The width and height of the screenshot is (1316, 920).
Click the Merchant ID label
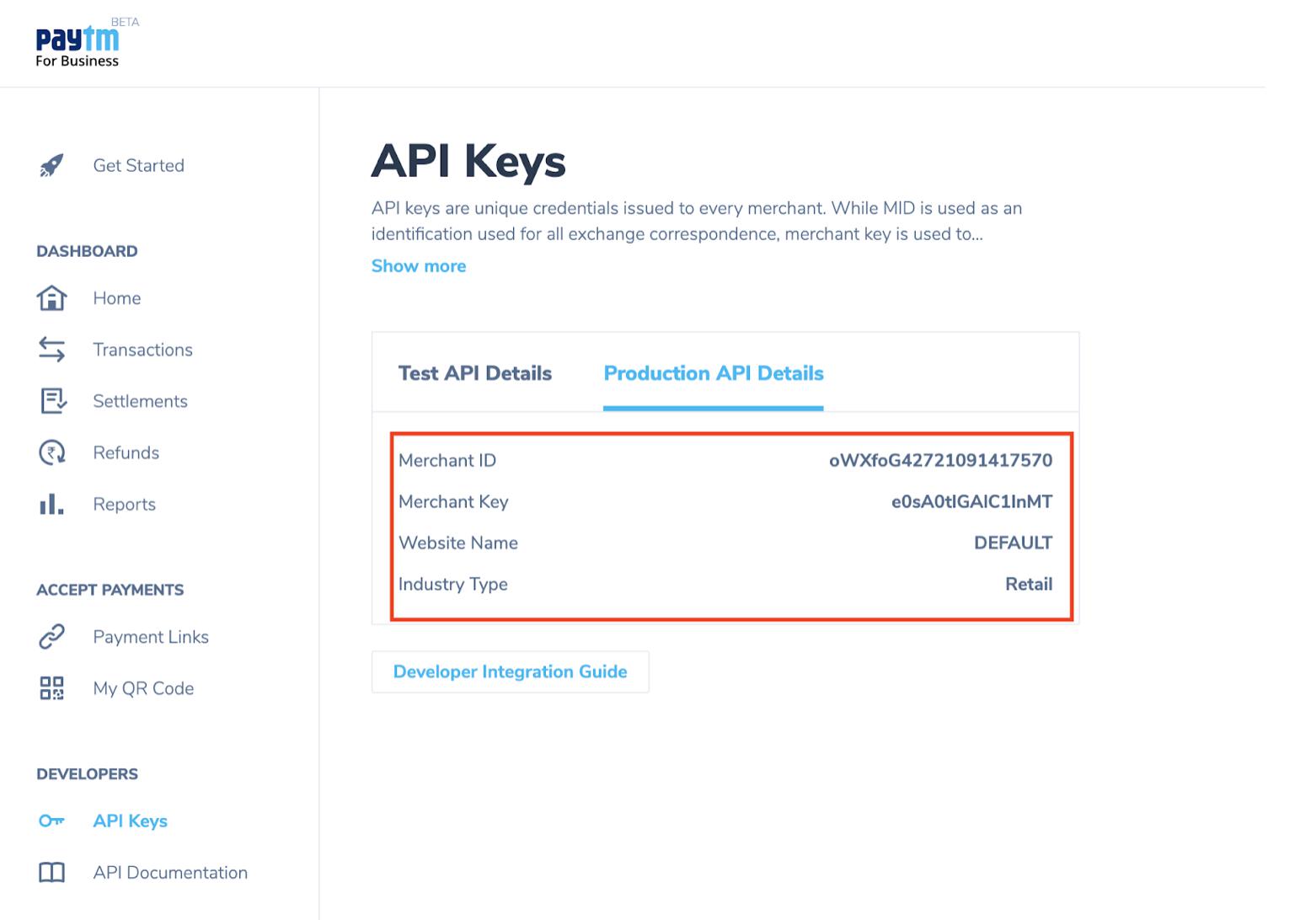tap(447, 460)
